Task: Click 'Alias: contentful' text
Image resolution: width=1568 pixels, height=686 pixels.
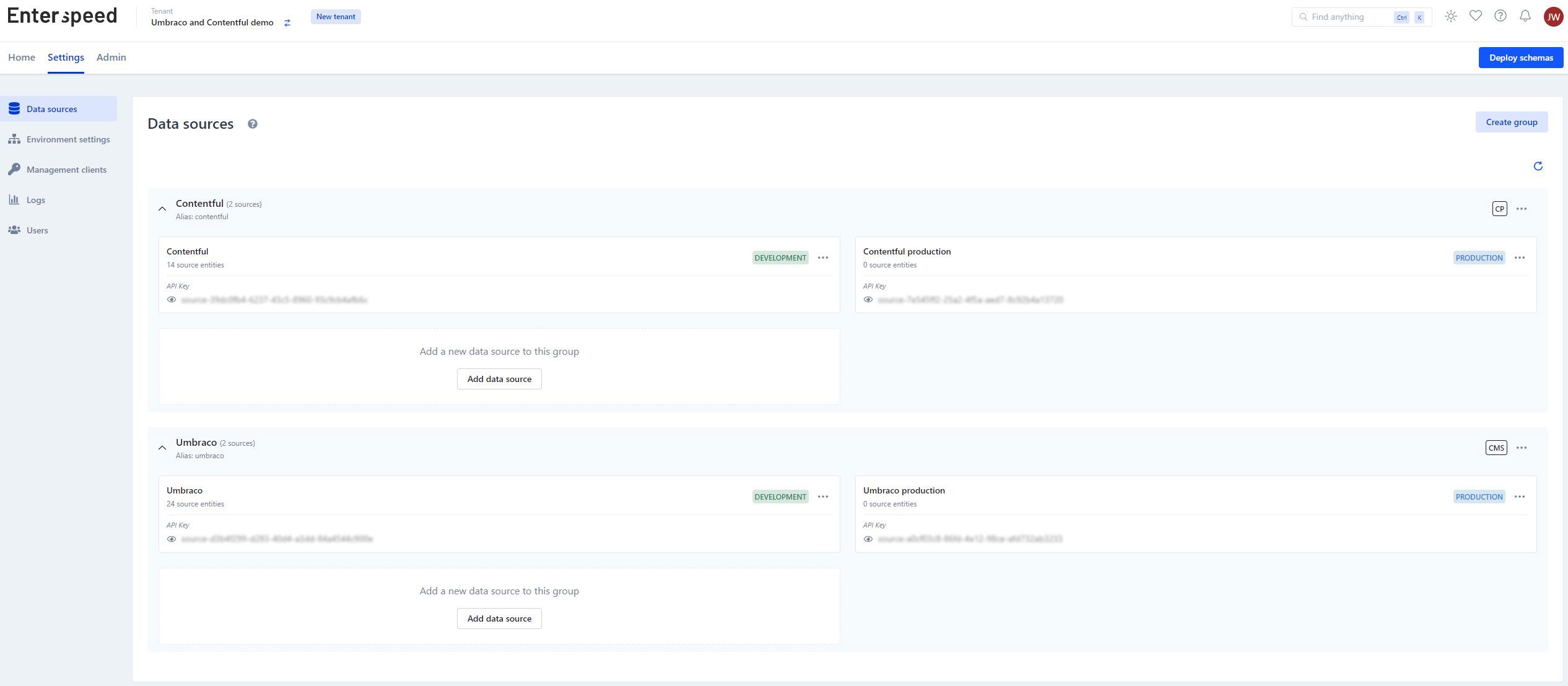Action: click(x=202, y=217)
